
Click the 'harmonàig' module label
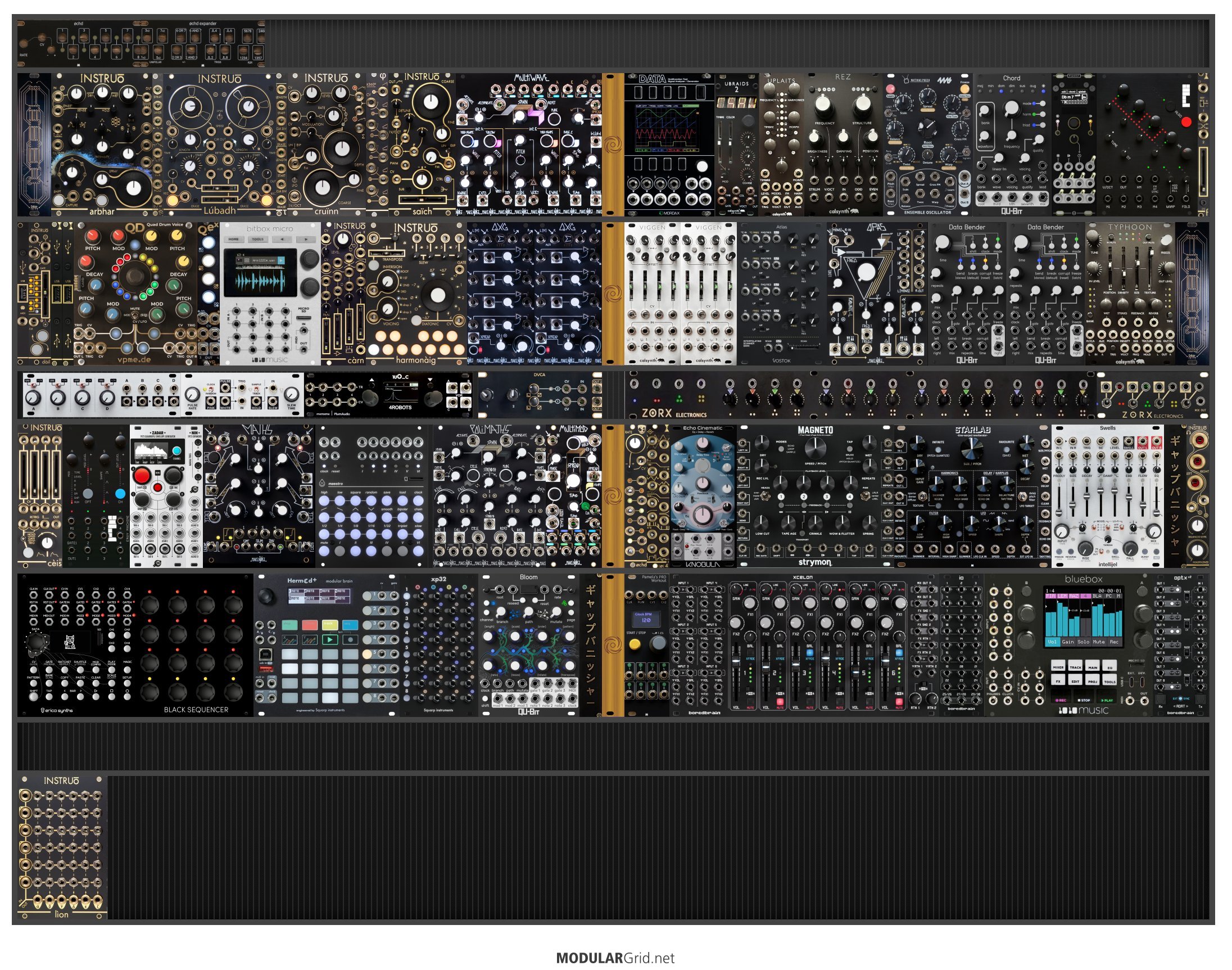tap(417, 360)
